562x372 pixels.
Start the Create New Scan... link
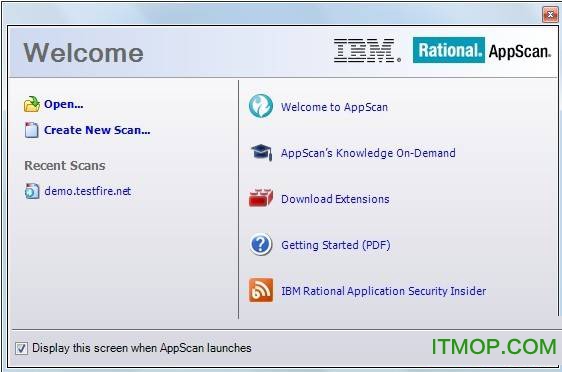click(x=97, y=130)
